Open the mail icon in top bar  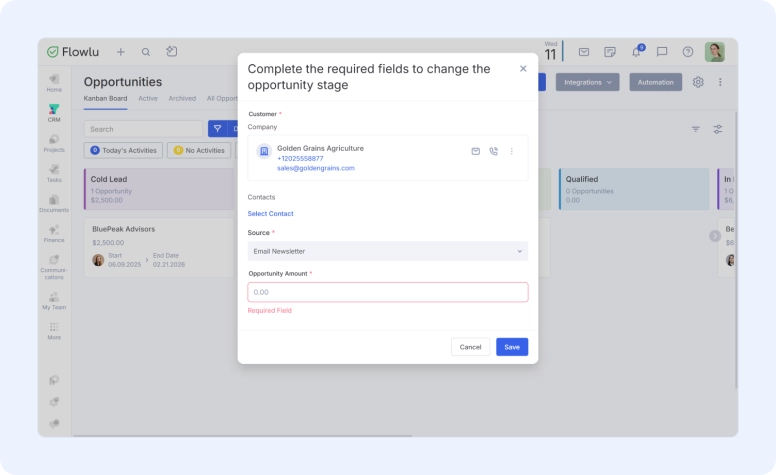(x=584, y=52)
